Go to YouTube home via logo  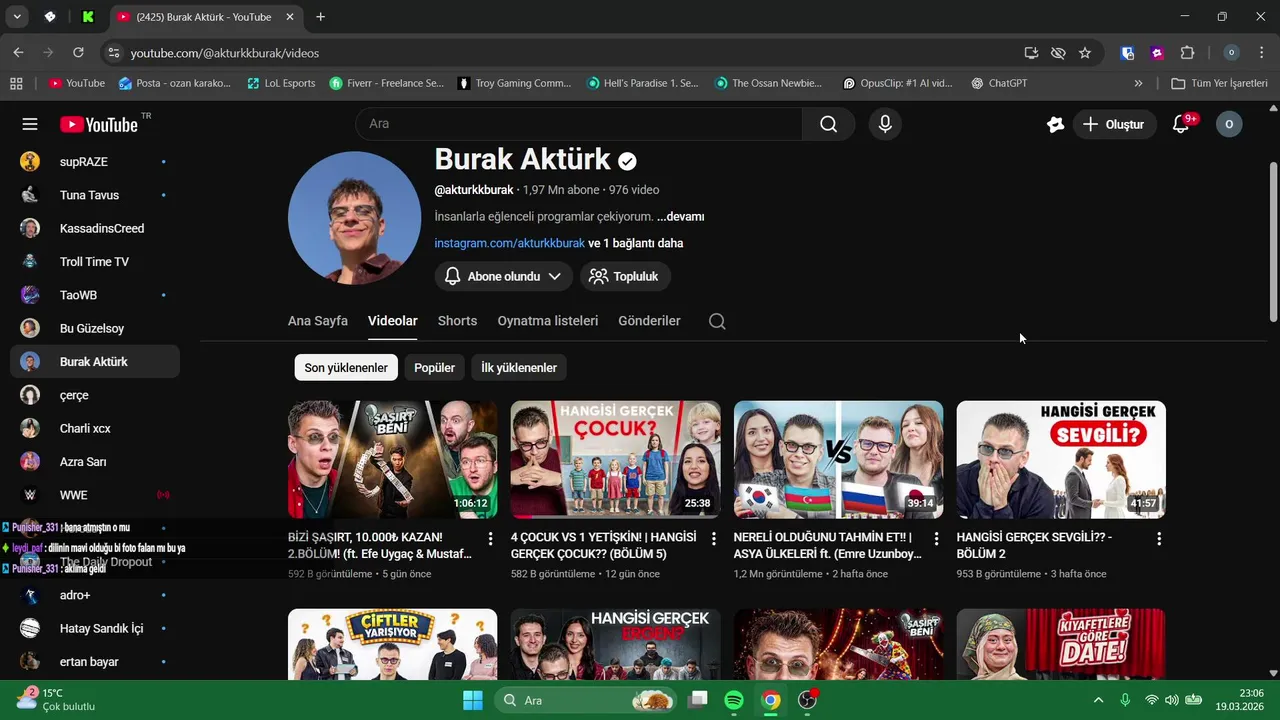(x=99, y=124)
